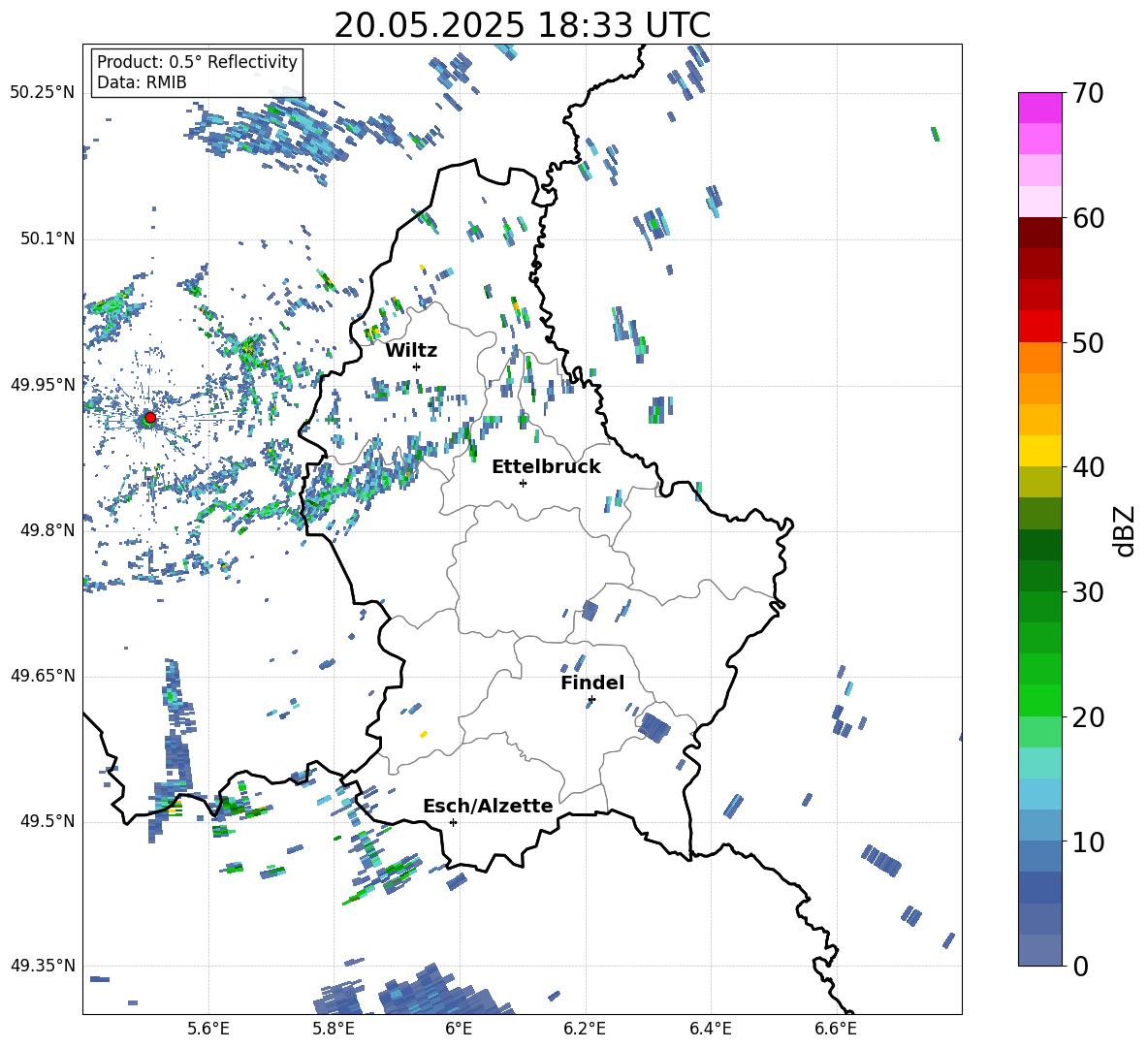
Task: Click the colorbar tick label 0
Action: pyautogui.click(x=1081, y=967)
